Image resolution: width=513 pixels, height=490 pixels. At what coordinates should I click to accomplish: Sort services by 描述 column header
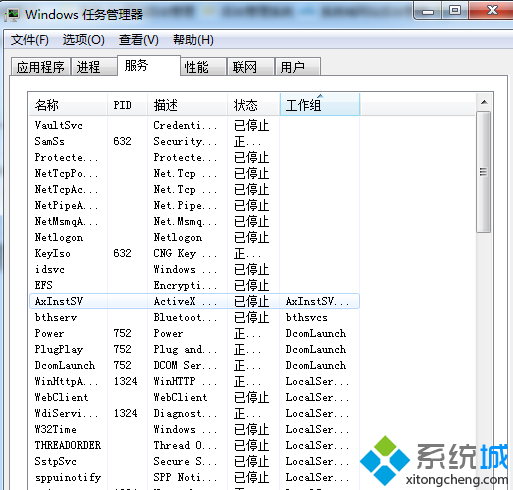click(x=187, y=105)
